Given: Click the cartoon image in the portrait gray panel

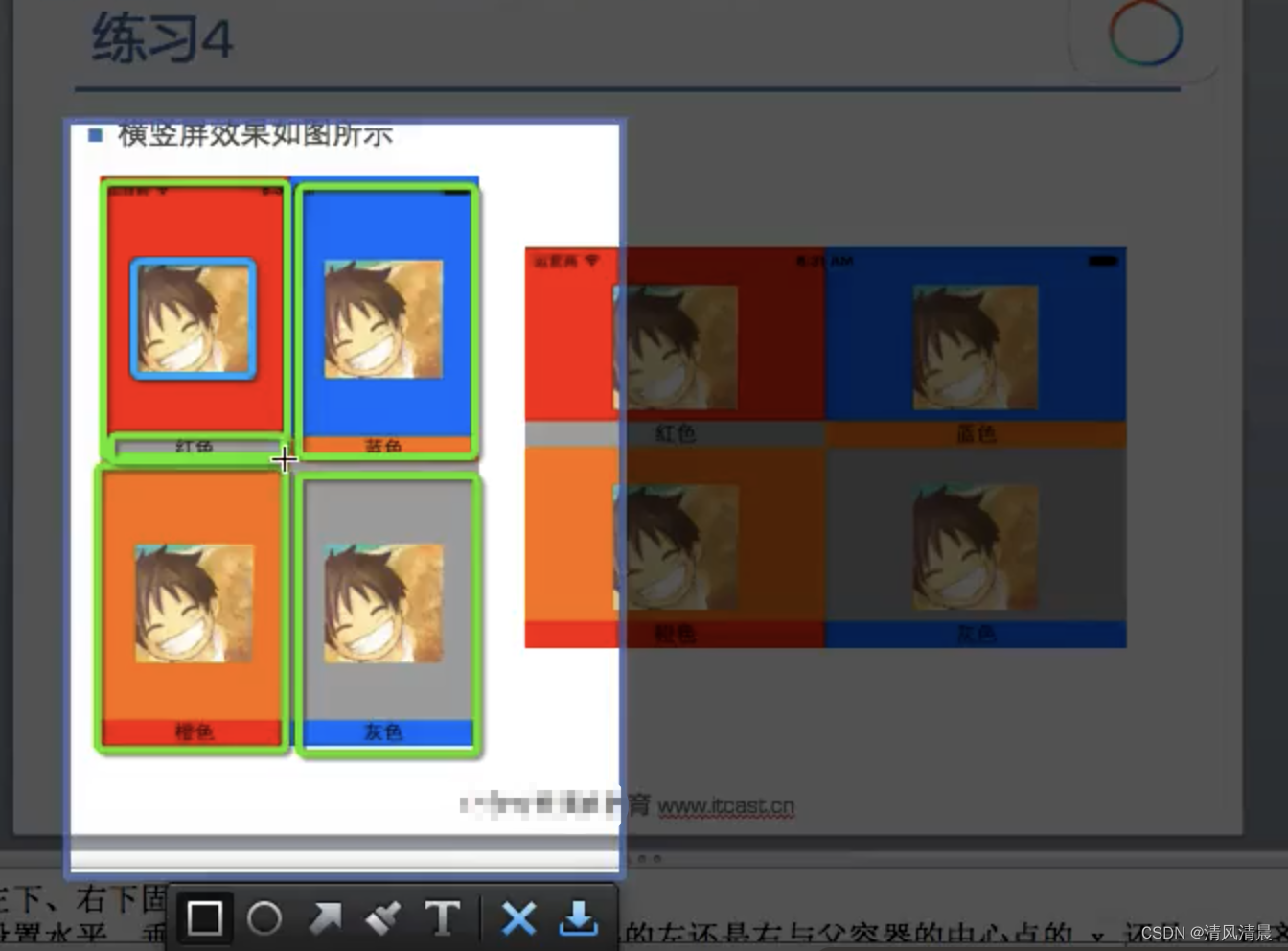Looking at the screenshot, I should tap(383, 603).
